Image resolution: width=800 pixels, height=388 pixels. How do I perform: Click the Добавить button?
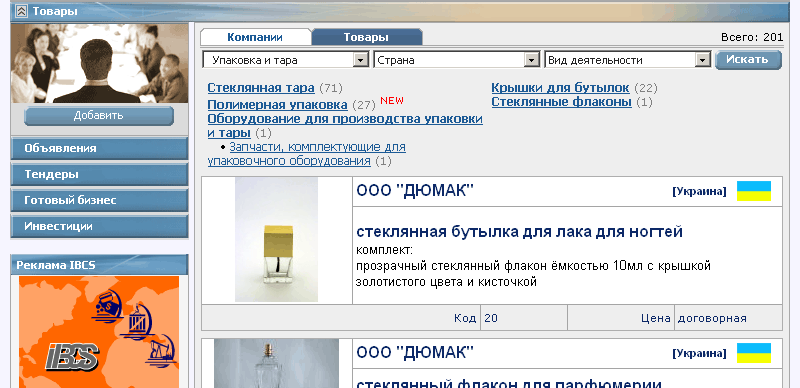pos(99,116)
